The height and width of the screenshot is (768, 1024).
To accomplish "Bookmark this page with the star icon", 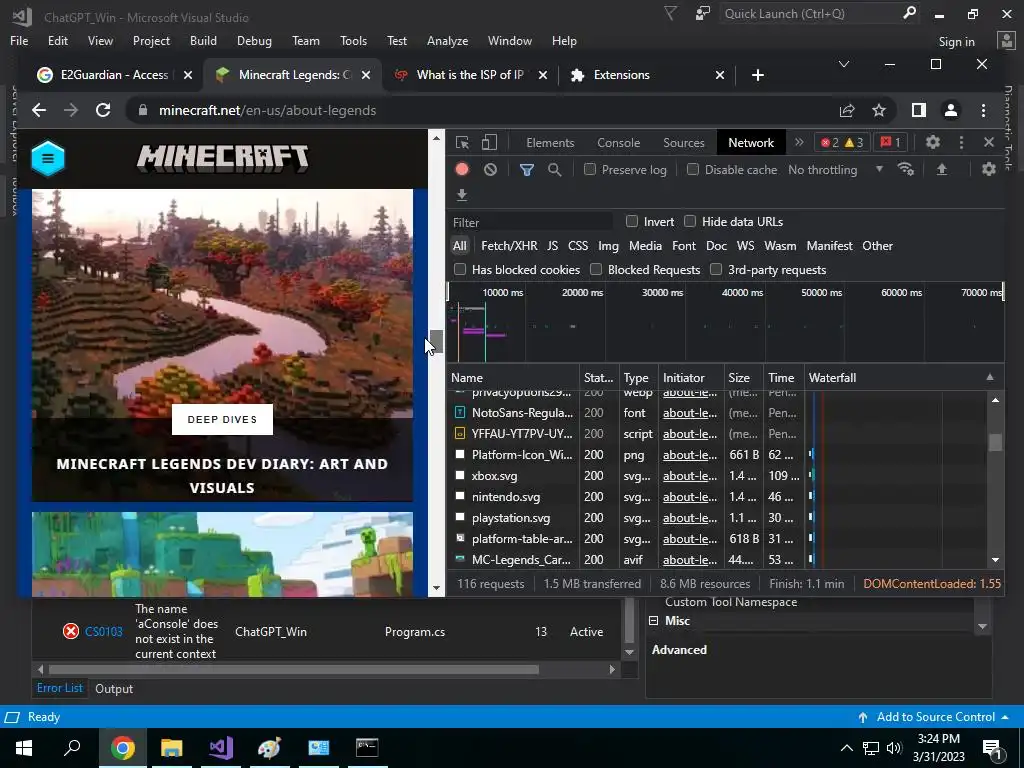I will pos(879,110).
